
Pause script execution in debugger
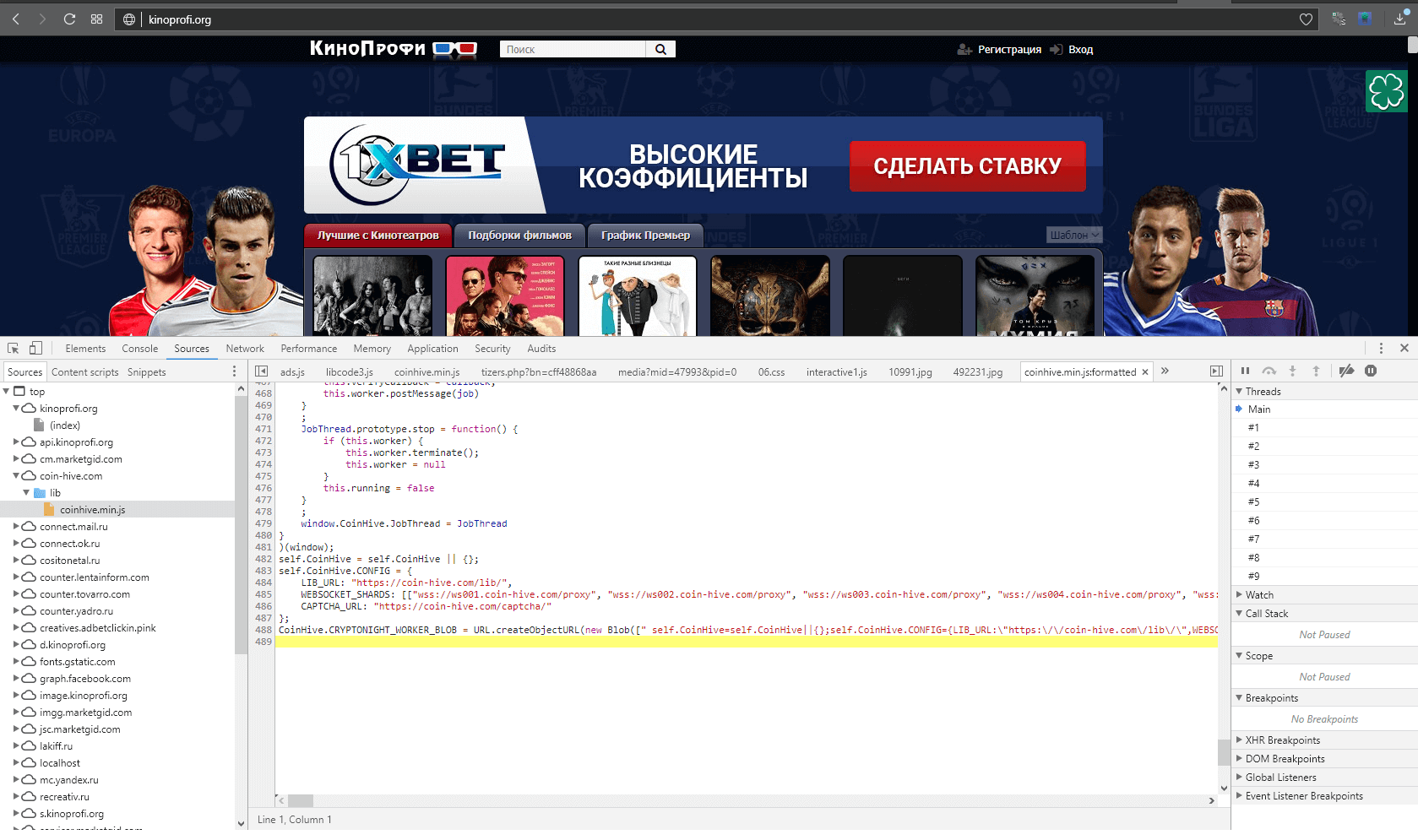pyautogui.click(x=1245, y=371)
